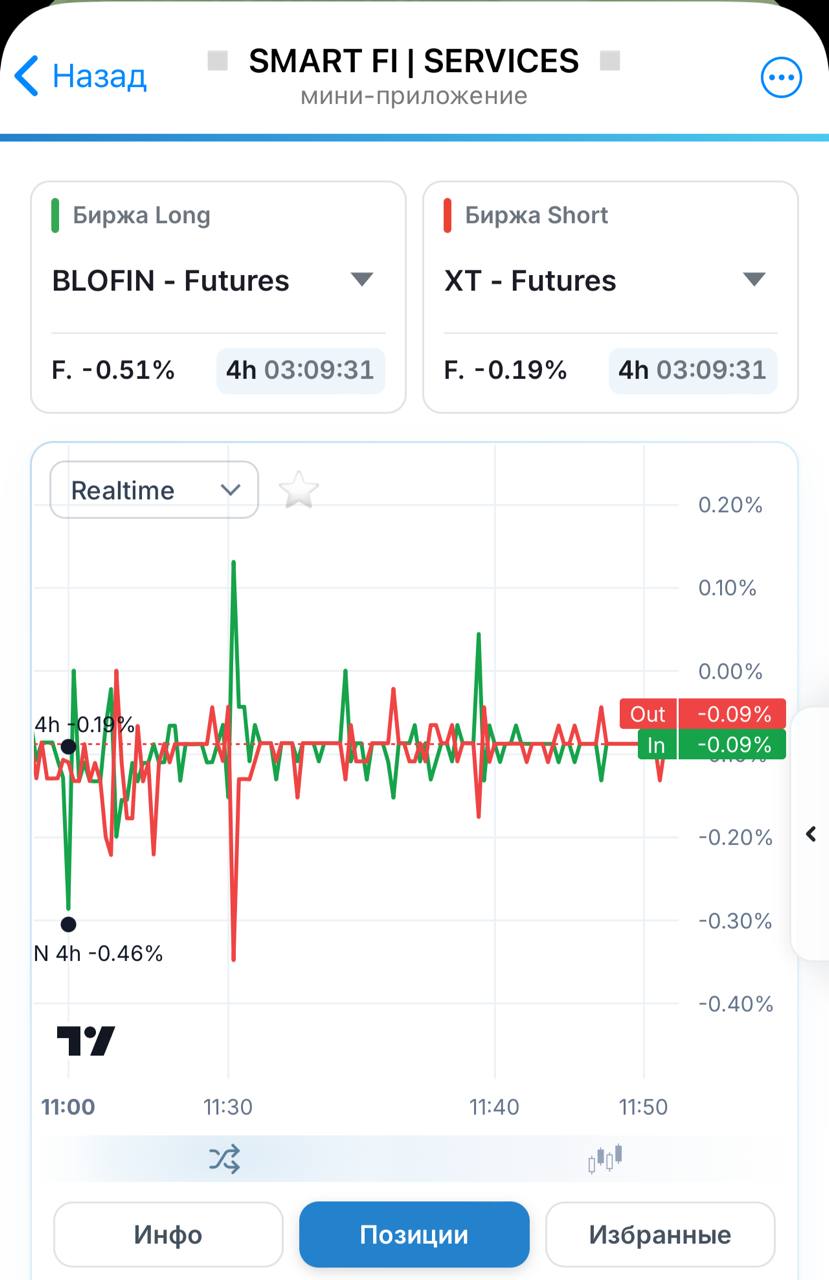Screen dimensions: 829x1280
Task: Toggle the favorite star icon
Action: tap(298, 490)
